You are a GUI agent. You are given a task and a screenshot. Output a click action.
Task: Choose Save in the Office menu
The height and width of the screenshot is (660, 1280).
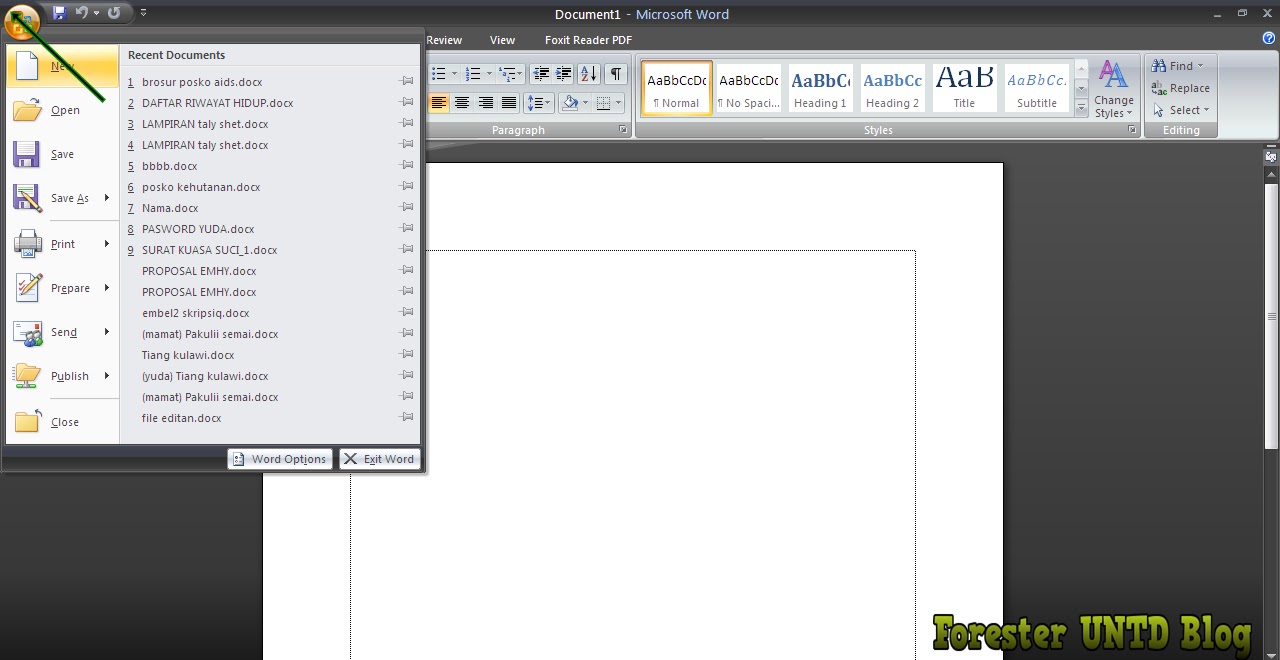(62, 154)
